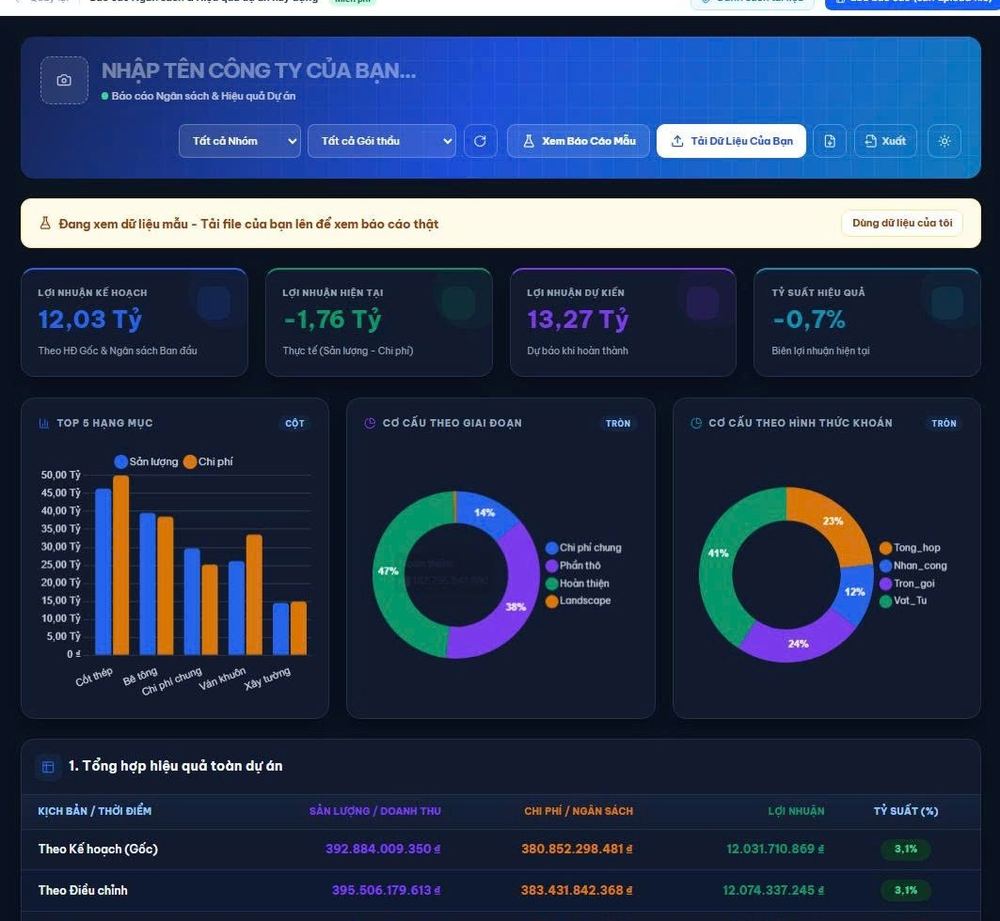Click the pie icon beside Cơ Cấu Theo Hình Thức Khoán
This screenshot has width=1000, height=921.
[x=696, y=423]
